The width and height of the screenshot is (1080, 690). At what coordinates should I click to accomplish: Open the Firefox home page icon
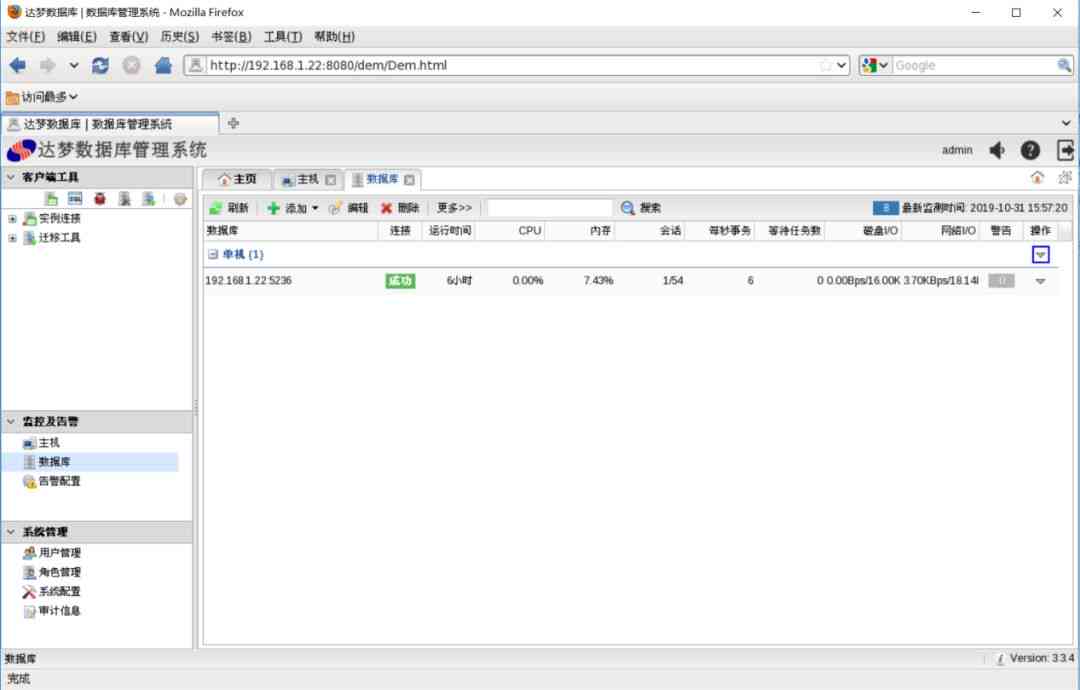(163, 65)
